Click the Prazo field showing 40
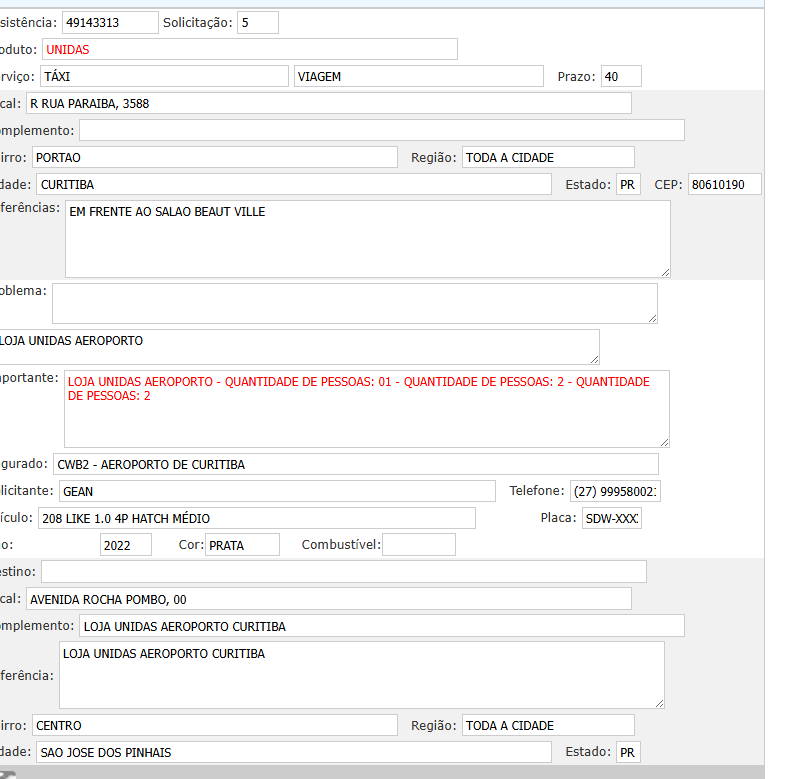The image size is (802, 779). [621, 76]
